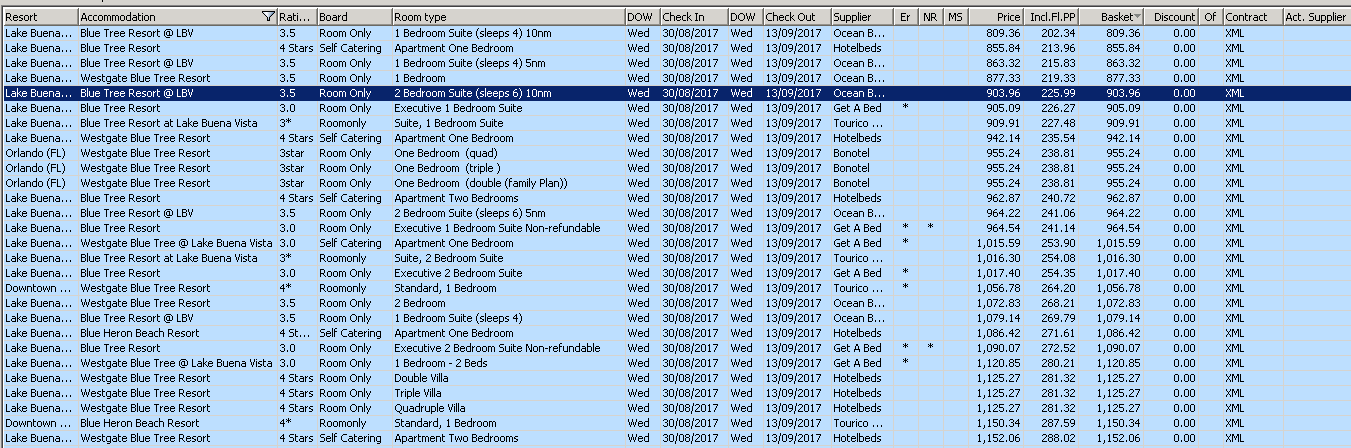The width and height of the screenshot is (1351, 448).
Task: Click the Act. Supplier column header
Action: click(x=1316, y=17)
